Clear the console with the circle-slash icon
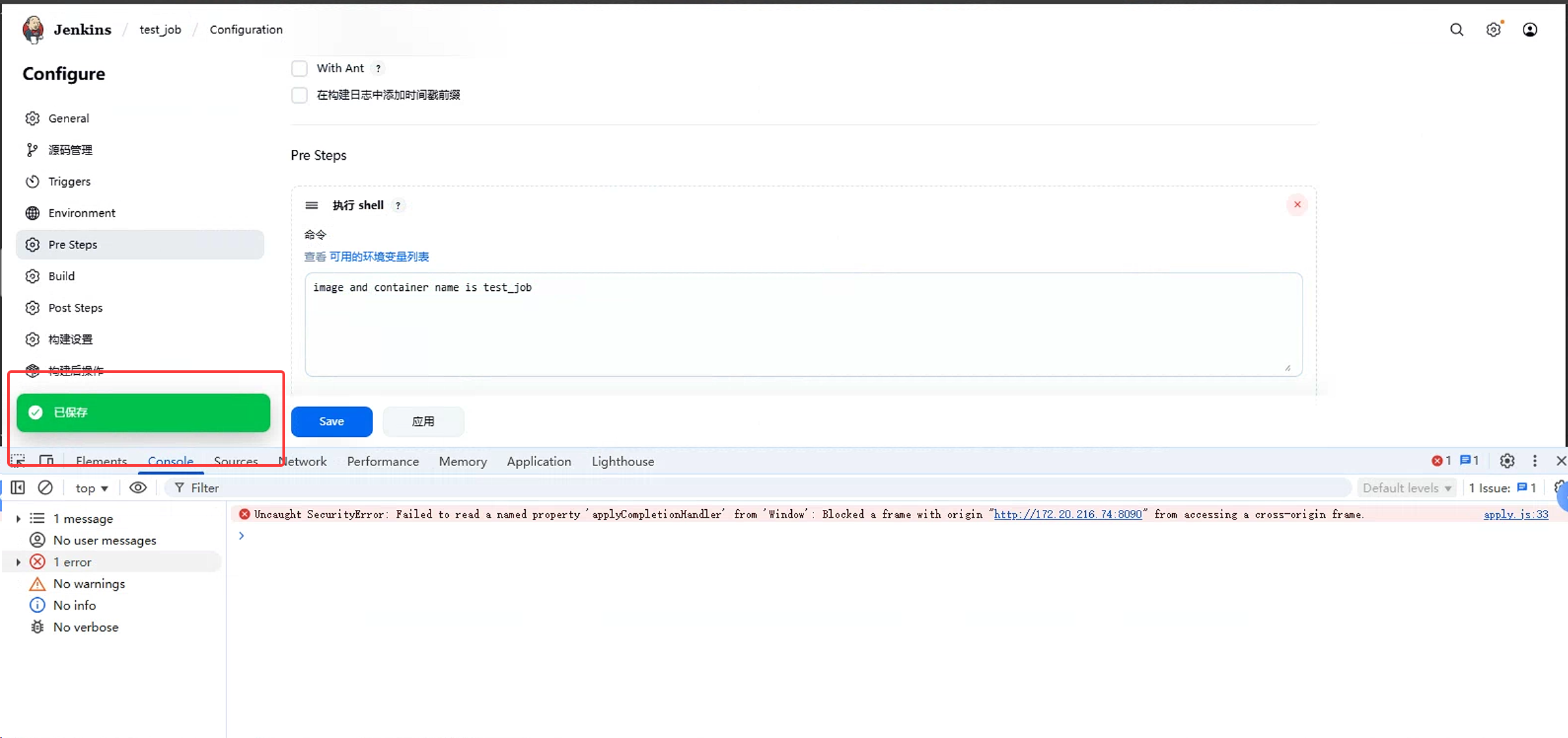Viewport: 1568px width, 738px height. point(45,488)
